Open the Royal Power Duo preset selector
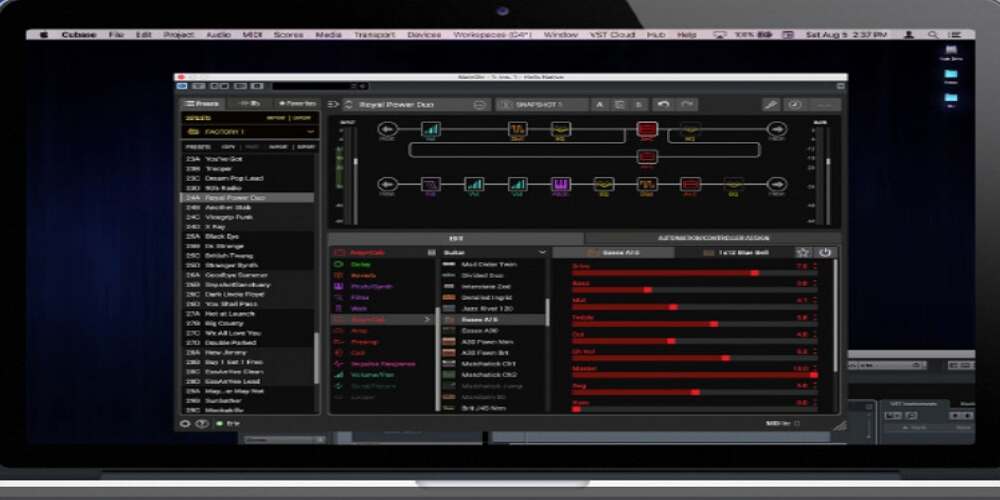This screenshot has width=1000, height=500. pos(415,105)
